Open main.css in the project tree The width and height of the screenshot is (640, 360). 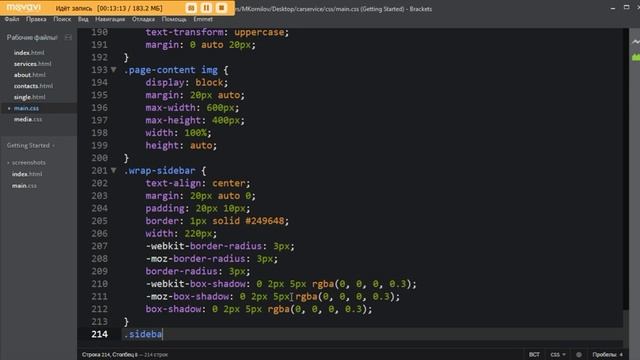24,186
